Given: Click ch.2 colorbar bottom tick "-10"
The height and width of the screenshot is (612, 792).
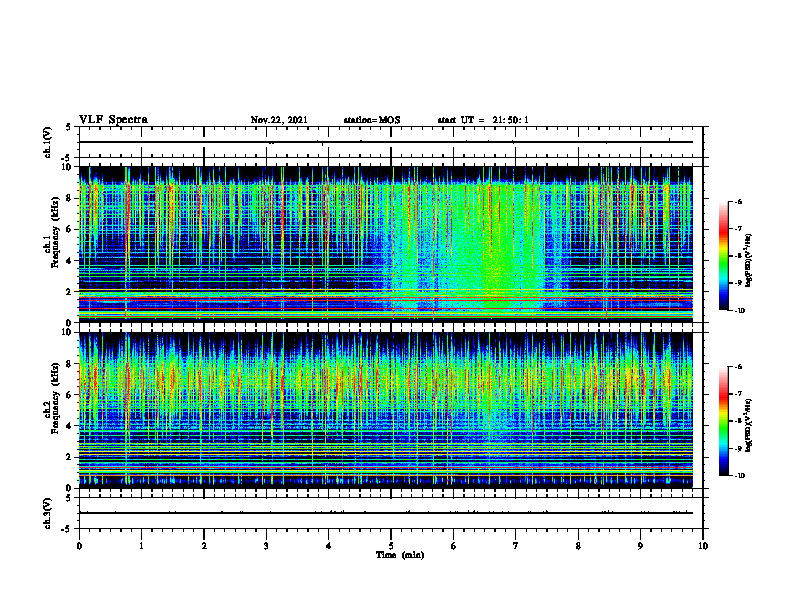Looking at the screenshot, I should tap(739, 476).
